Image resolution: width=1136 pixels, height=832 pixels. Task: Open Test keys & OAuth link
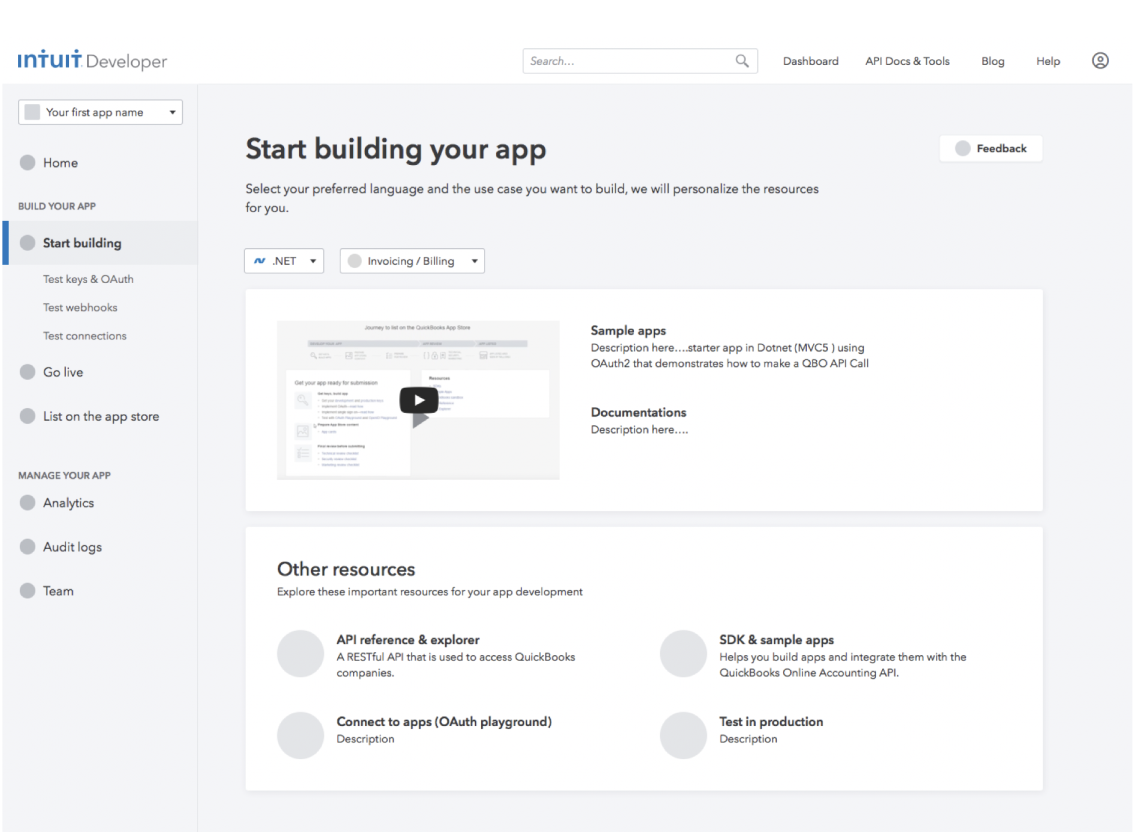pyautogui.click(x=88, y=279)
